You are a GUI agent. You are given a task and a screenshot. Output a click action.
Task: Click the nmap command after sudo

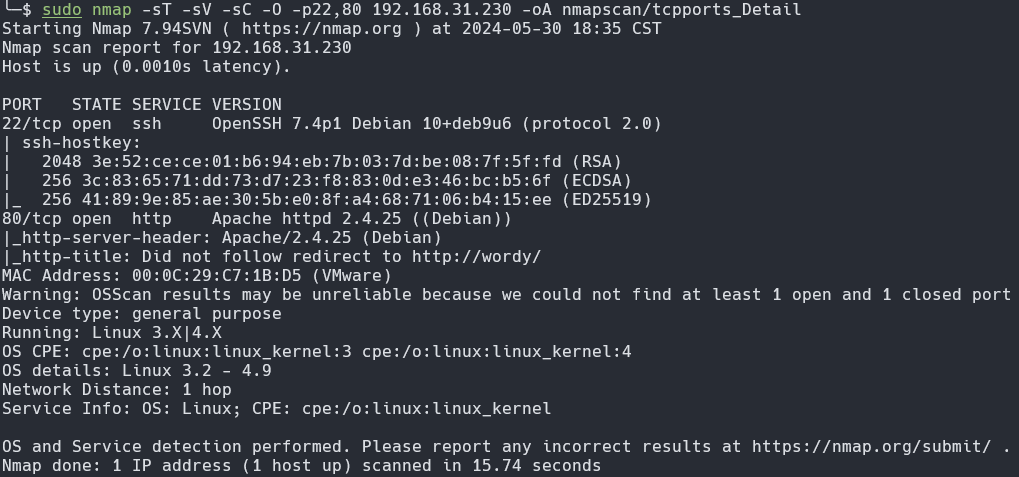pos(111,10)
